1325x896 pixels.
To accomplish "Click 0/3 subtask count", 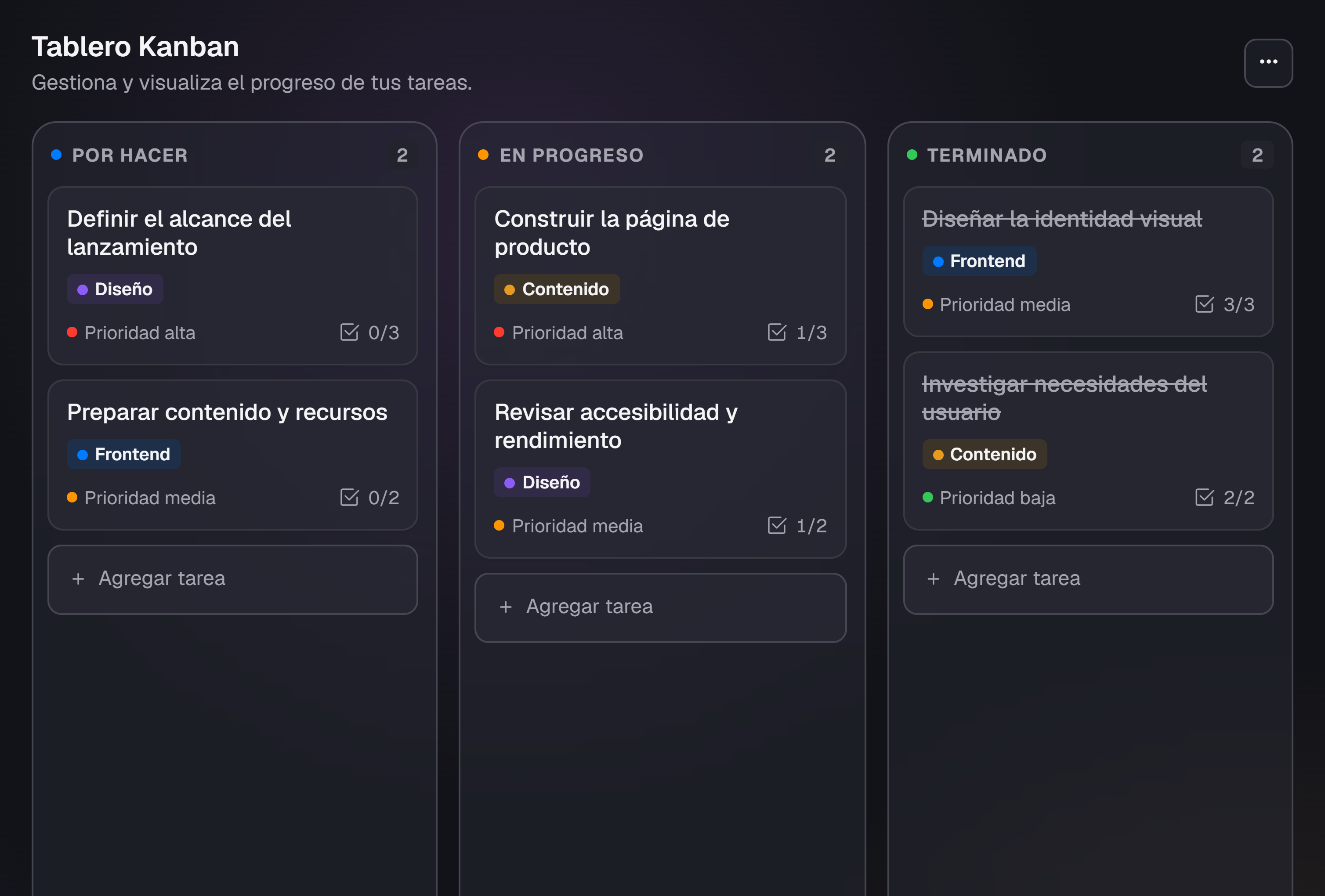I will pos(384,332).
